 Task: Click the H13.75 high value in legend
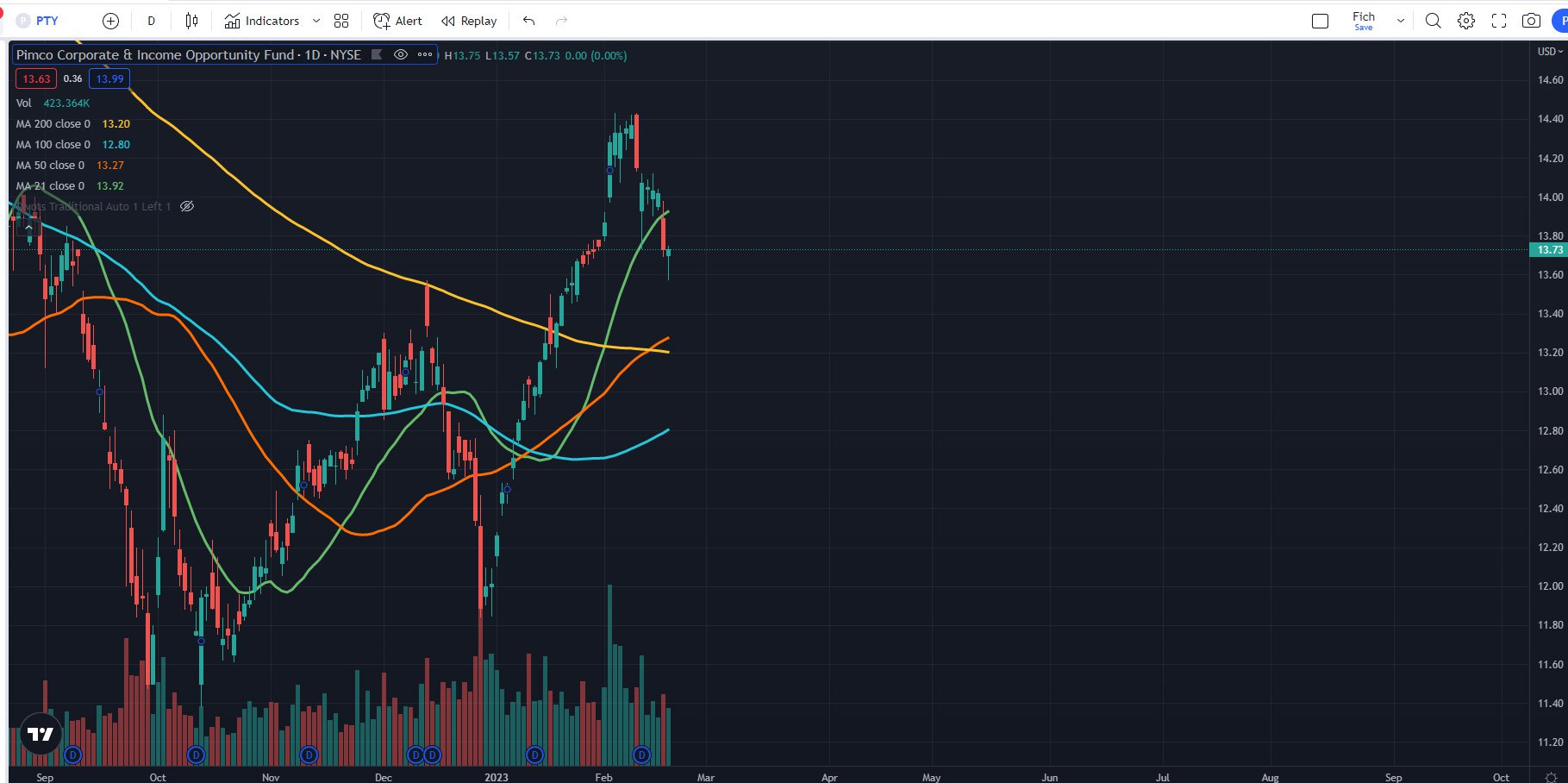coord(462,55)
